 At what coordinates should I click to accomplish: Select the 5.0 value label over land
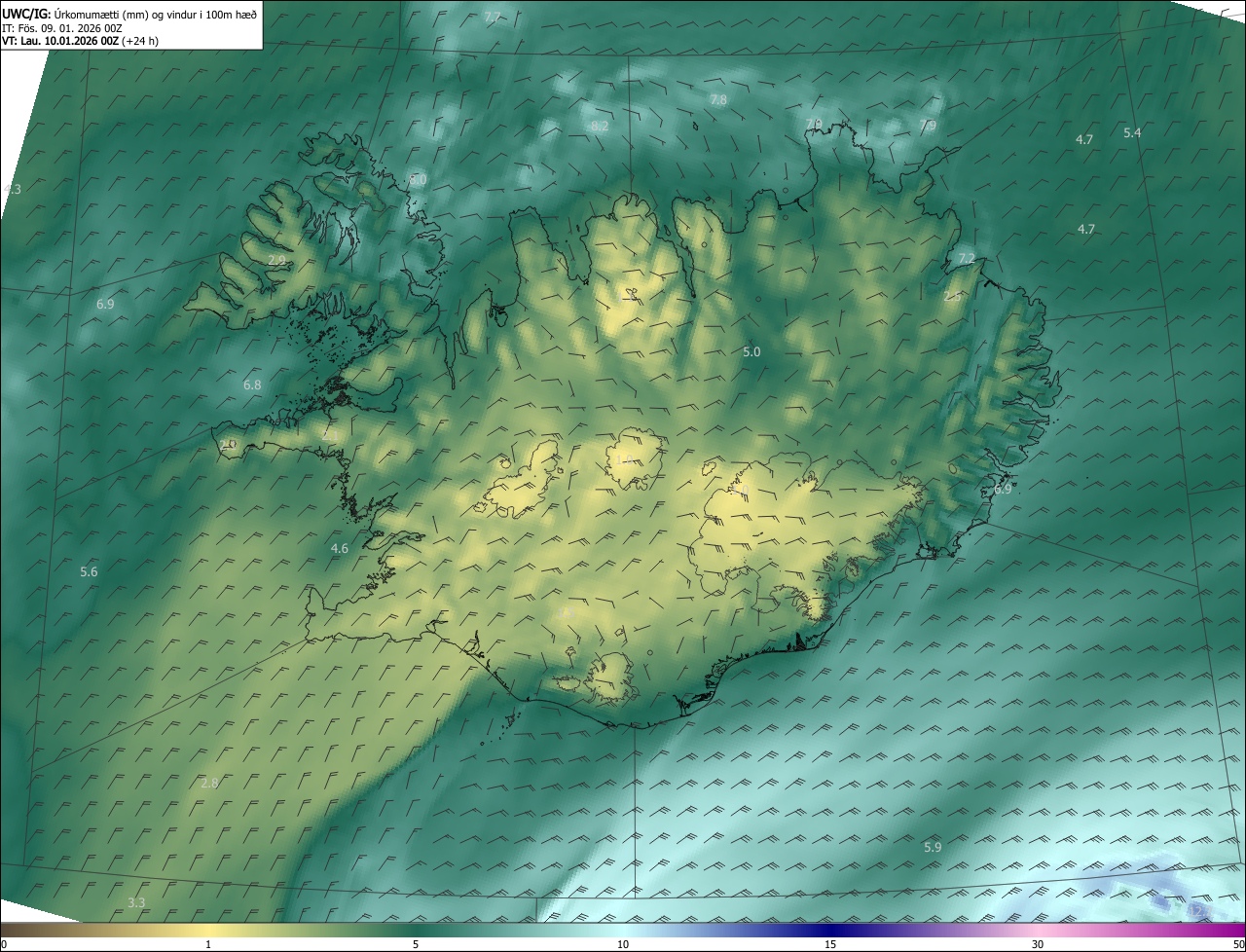pos(751,351)
